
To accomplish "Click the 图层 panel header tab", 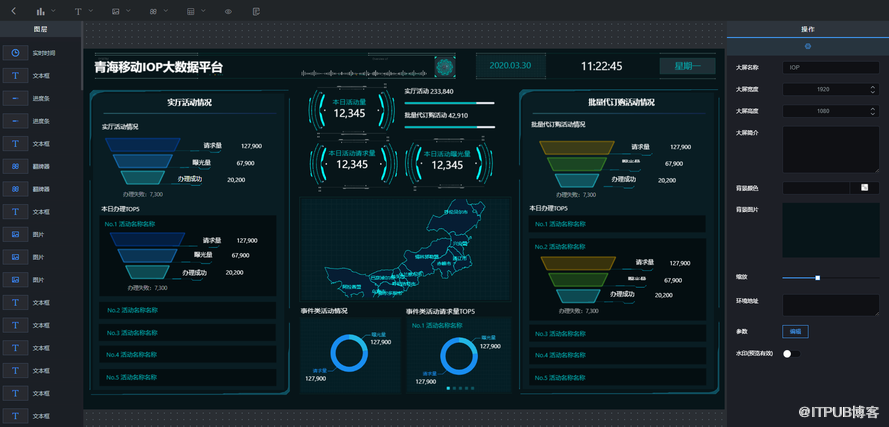I will (41, 30).
